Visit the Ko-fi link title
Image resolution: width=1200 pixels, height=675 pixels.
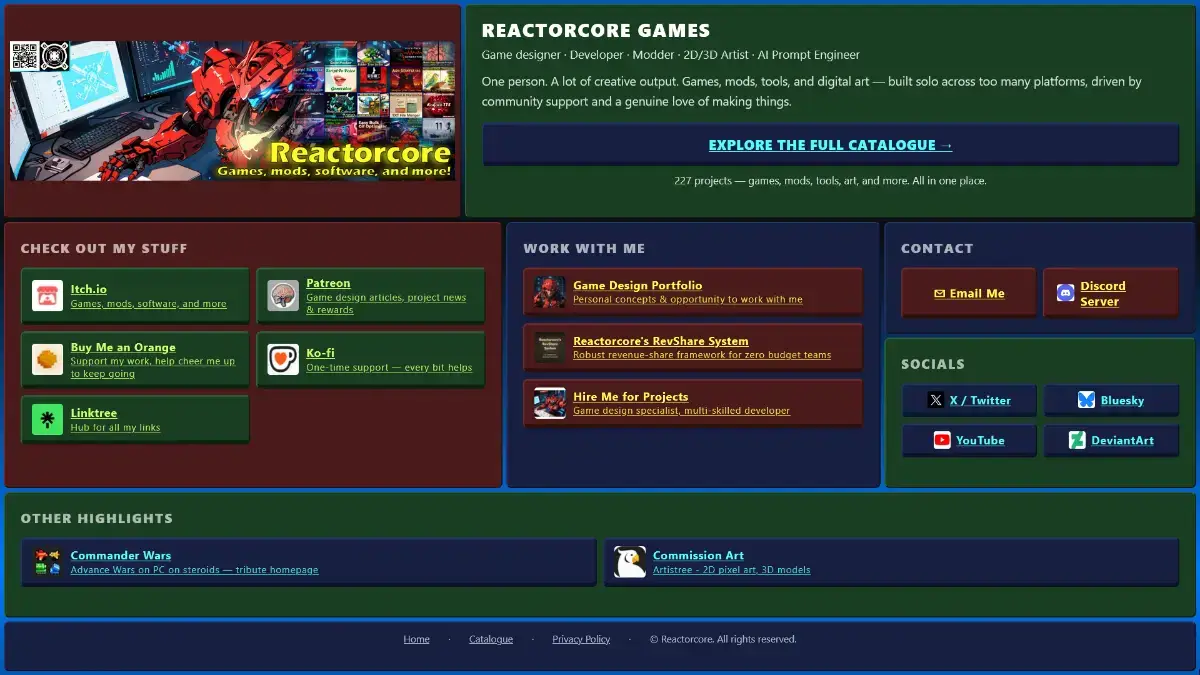click(320, 353)
